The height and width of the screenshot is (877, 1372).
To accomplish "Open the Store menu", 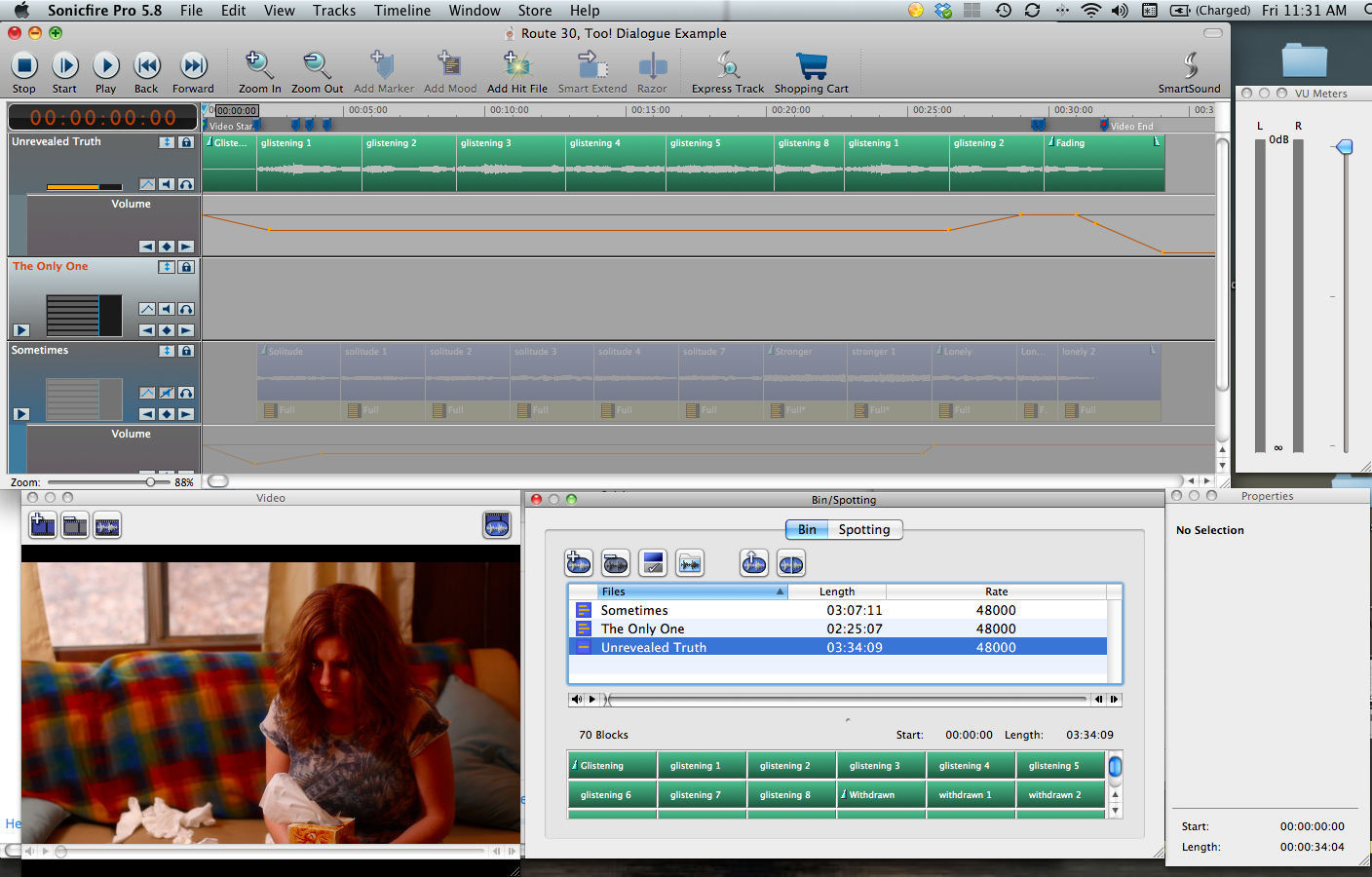I will [x=535, y=11].
